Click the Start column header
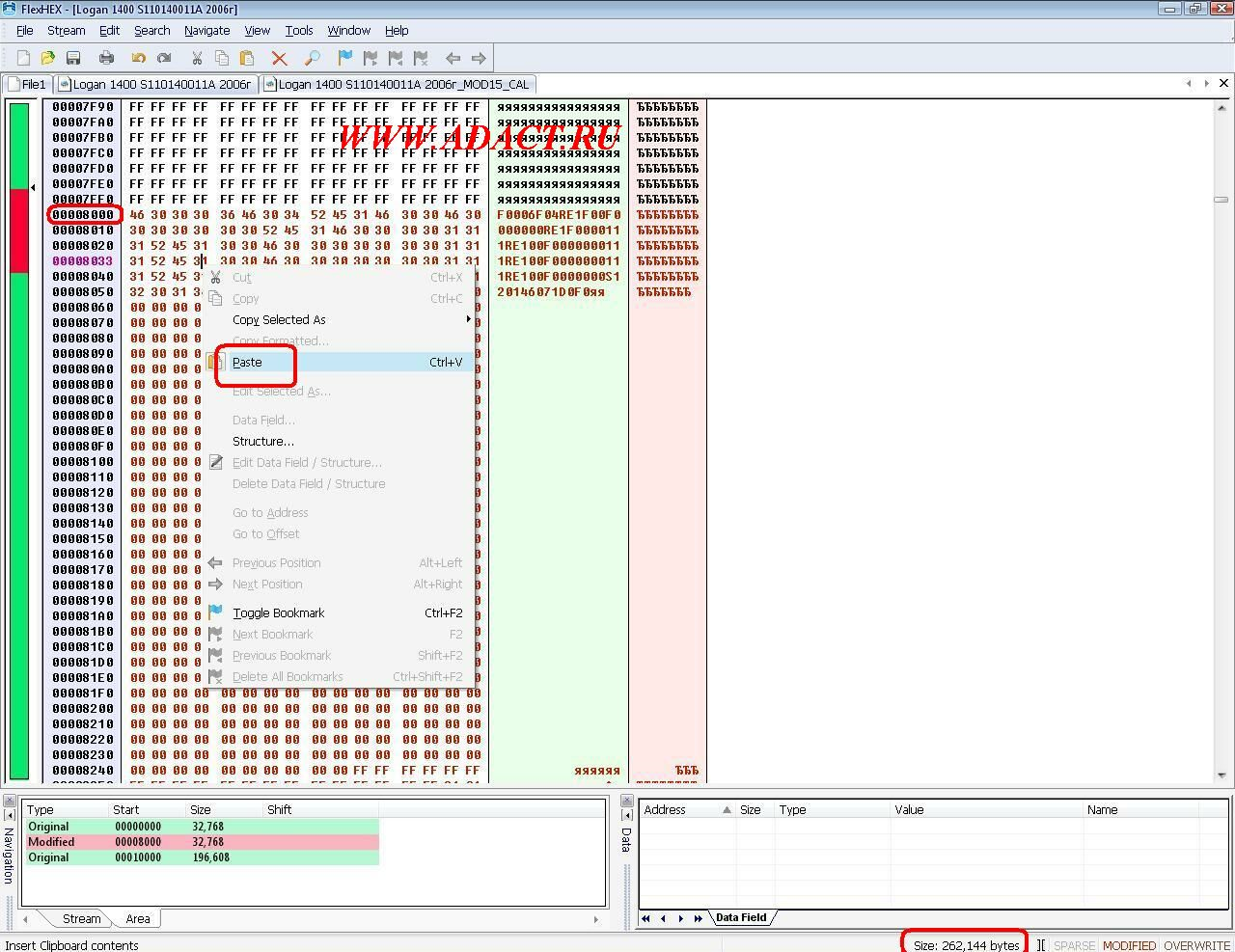The image size is (1235, 952). coord(148,809)
